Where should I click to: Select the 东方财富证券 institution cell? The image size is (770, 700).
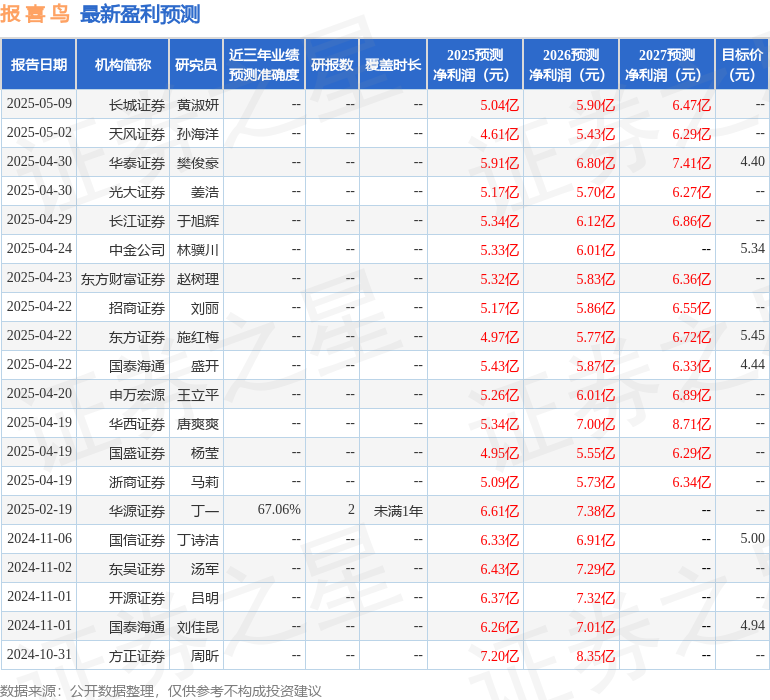coord(123,279)
